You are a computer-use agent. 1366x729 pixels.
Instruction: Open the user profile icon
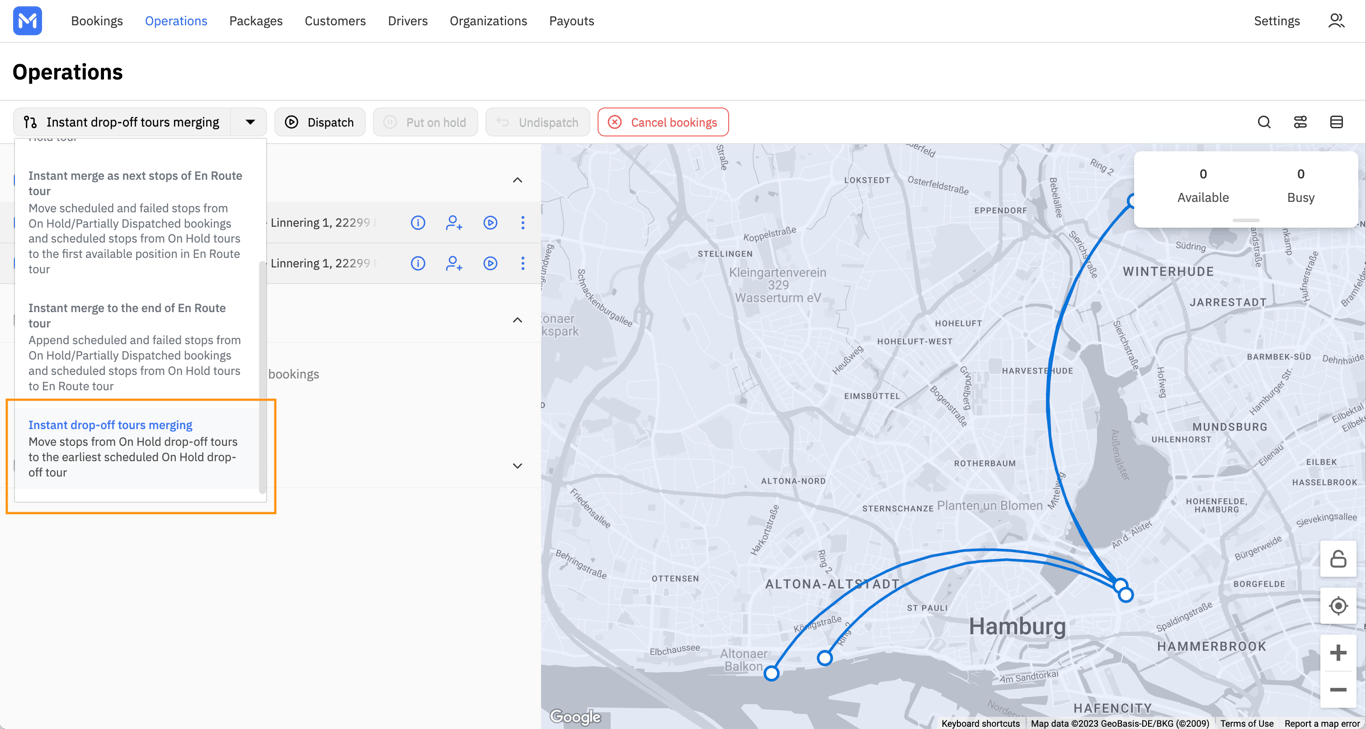(1336, 21)
